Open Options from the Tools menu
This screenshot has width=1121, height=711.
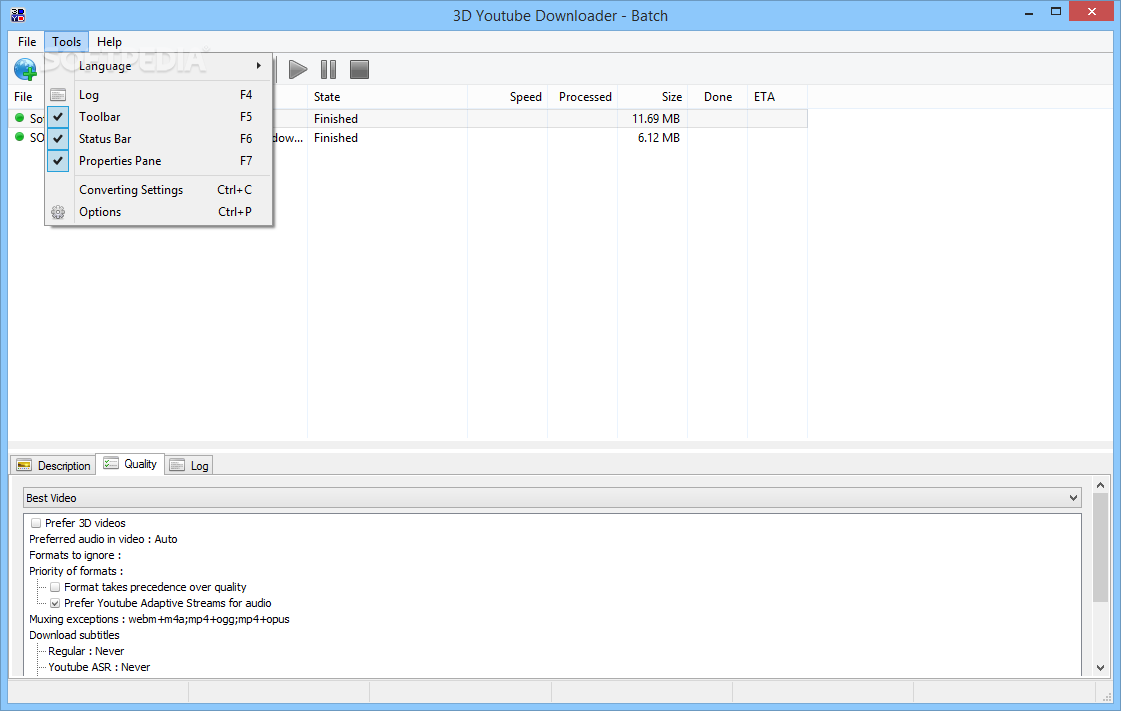click(x=159, y=212)
